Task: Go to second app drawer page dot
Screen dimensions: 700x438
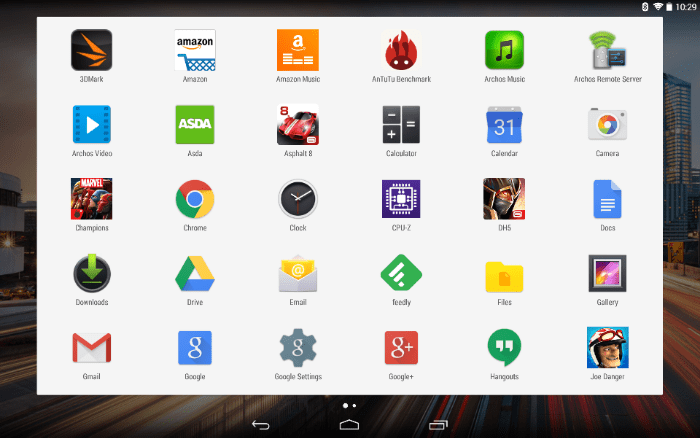Action: [x=354, y=406]
